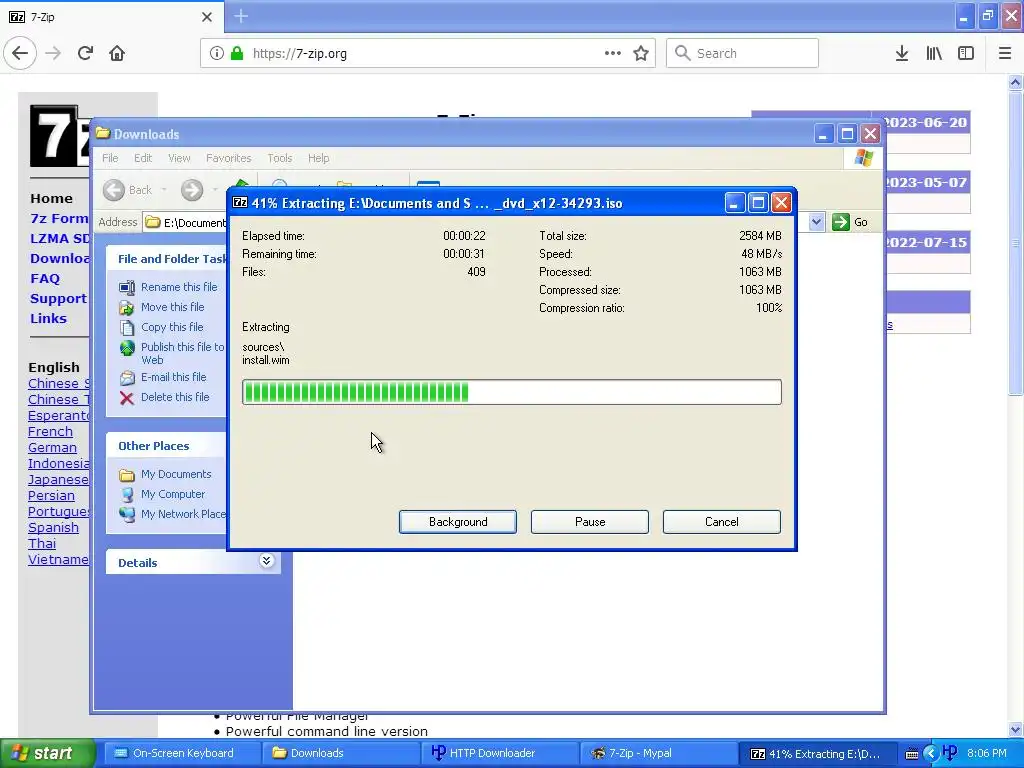The height and width of the screenshot is (768, 1024).
Task: Open browser downloads arrow
Action: pos(902,53)
